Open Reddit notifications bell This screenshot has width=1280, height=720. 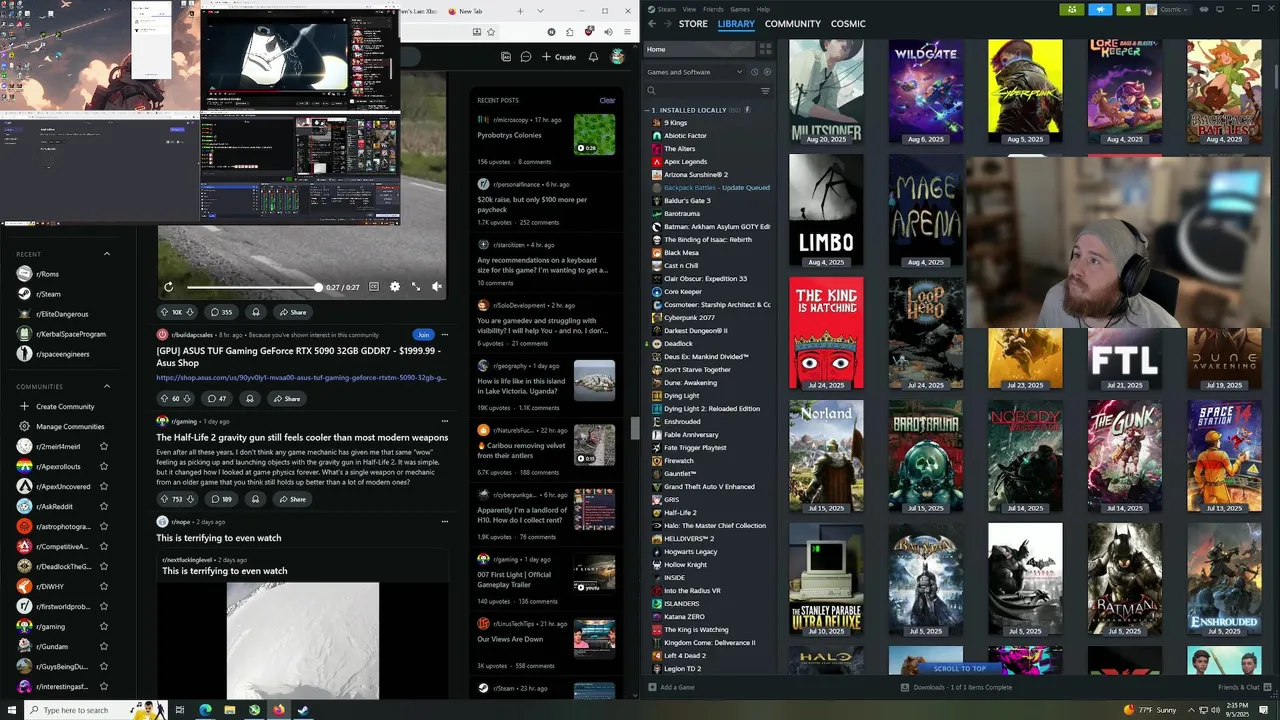click(593, 57)
